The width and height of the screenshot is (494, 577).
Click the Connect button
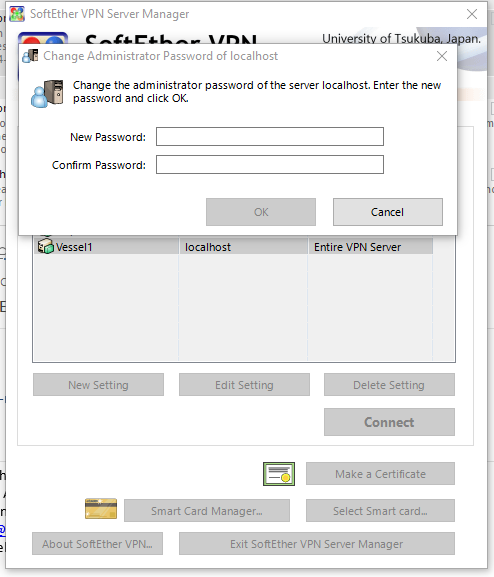[389, 422]
